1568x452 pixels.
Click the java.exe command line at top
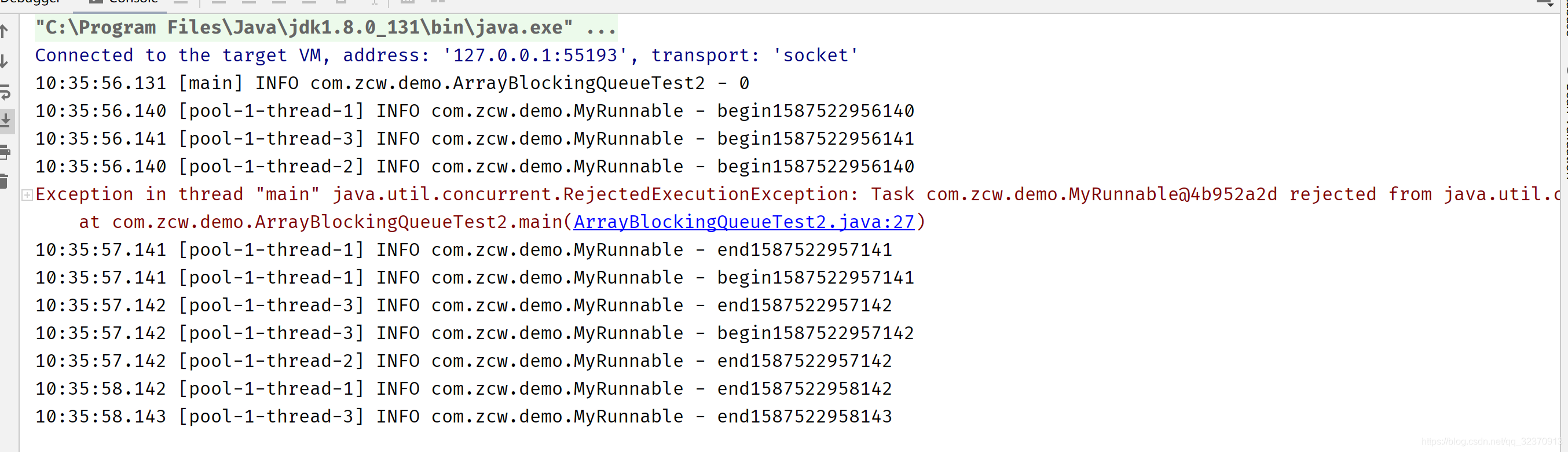[325, 27]
